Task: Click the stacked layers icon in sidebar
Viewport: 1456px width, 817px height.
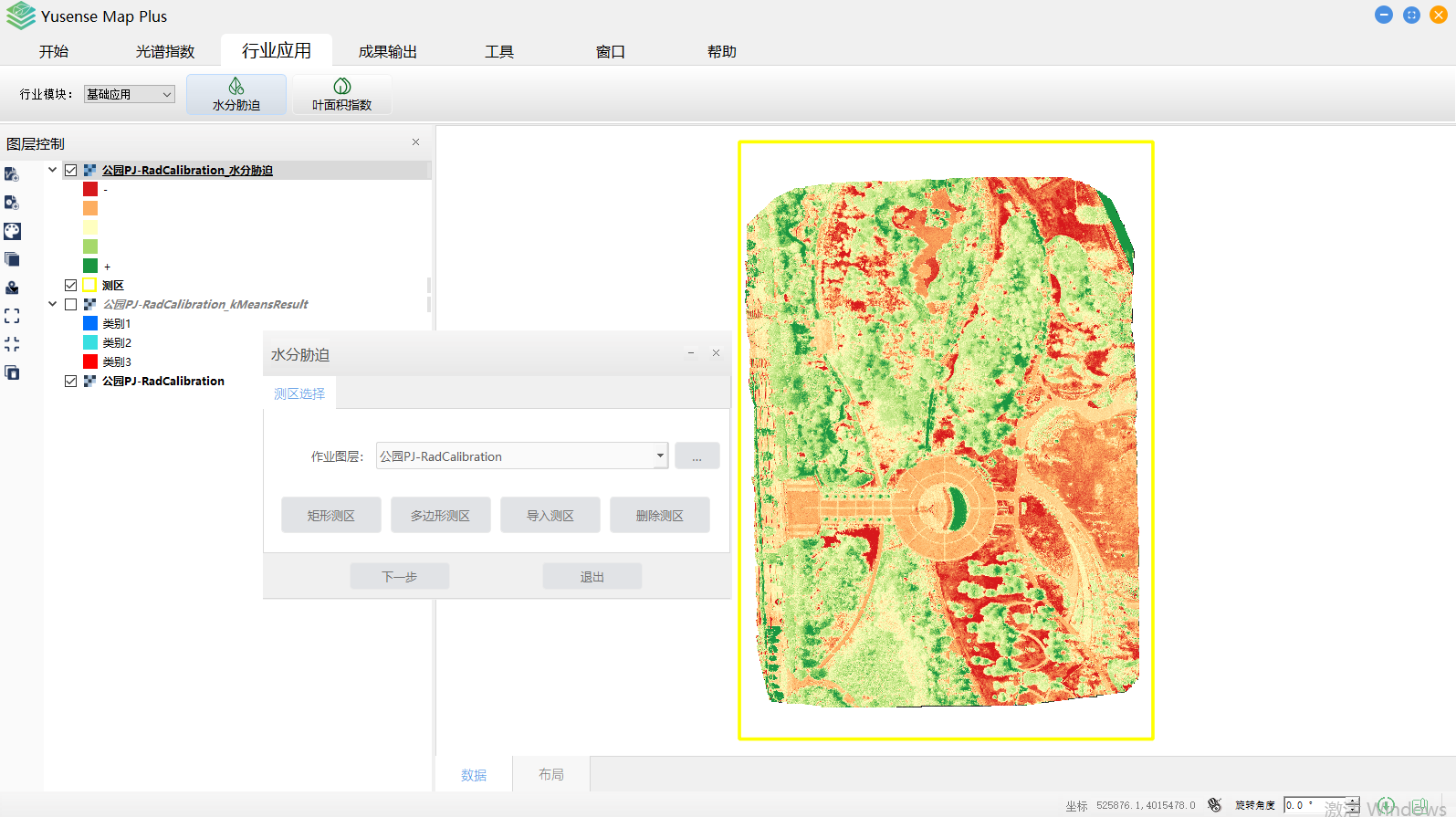Action: pos(12,259)
